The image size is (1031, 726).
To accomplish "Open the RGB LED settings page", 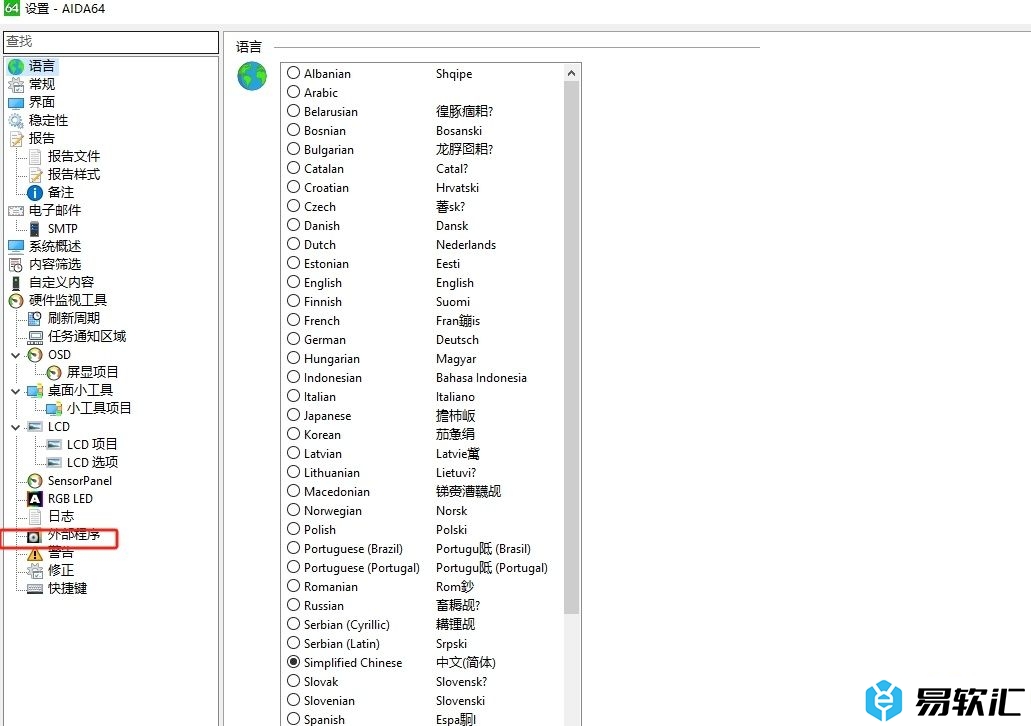I will [70, 498].
